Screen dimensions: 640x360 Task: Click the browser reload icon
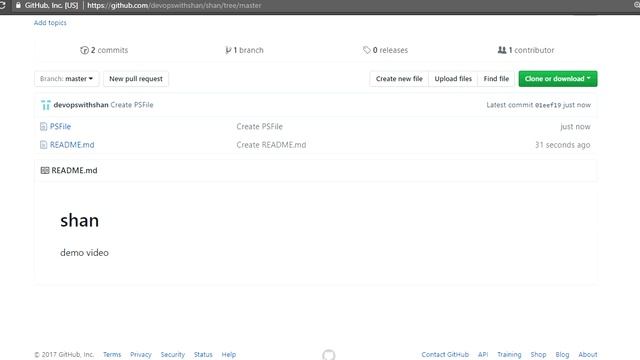(x=2, y=6)
